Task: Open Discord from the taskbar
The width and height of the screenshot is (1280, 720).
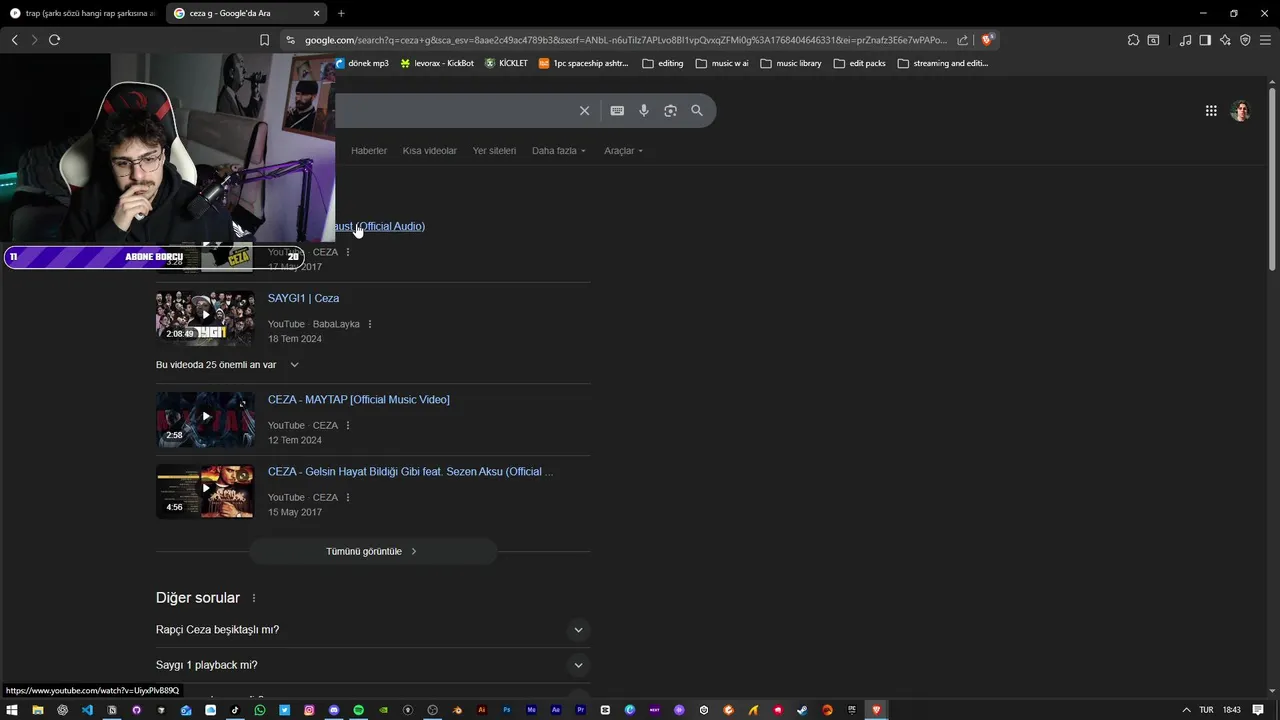Action: click(x=334, y=710)
